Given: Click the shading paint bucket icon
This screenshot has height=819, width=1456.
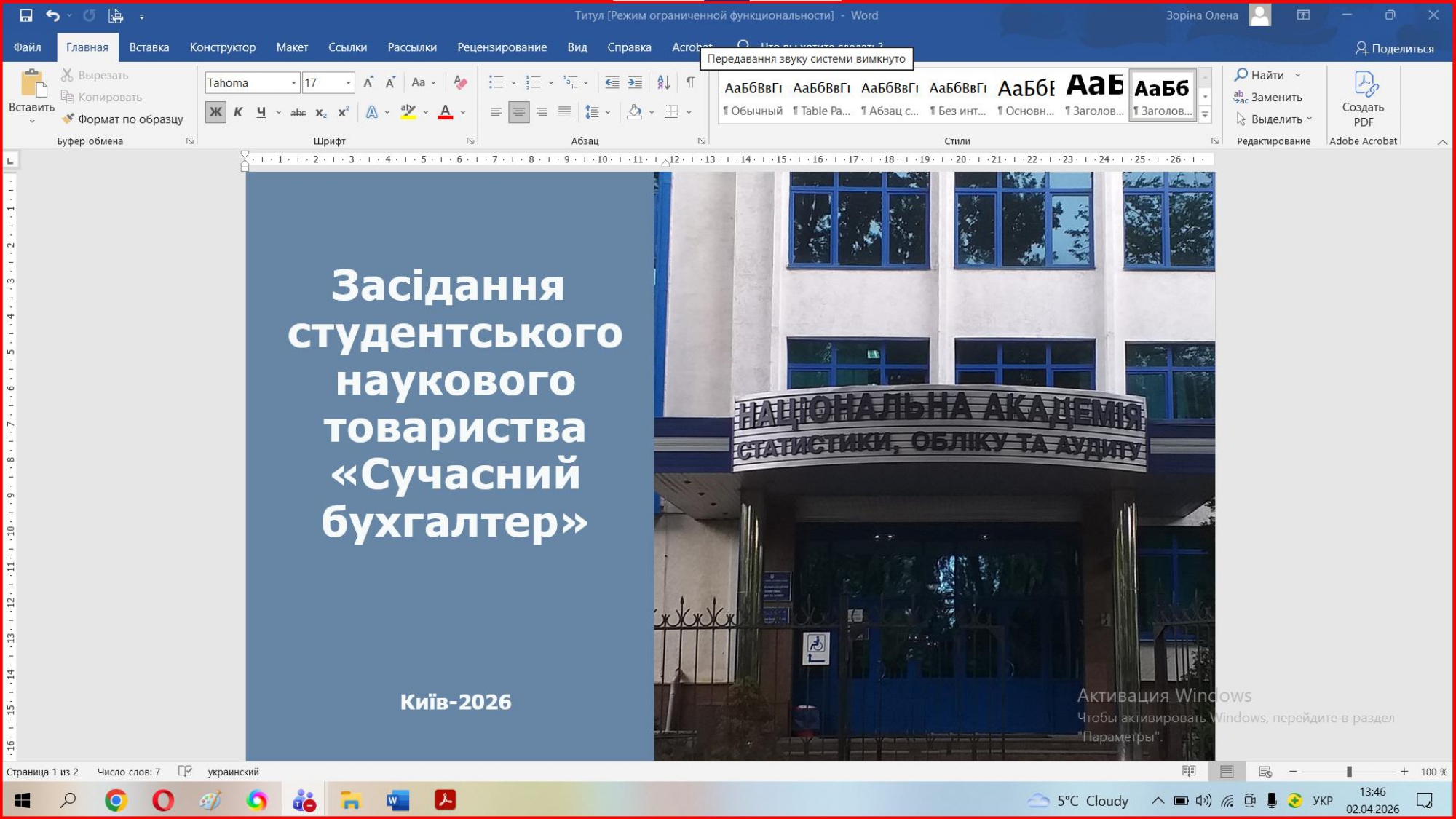Looking at the screenshot, I should point(634,112).
